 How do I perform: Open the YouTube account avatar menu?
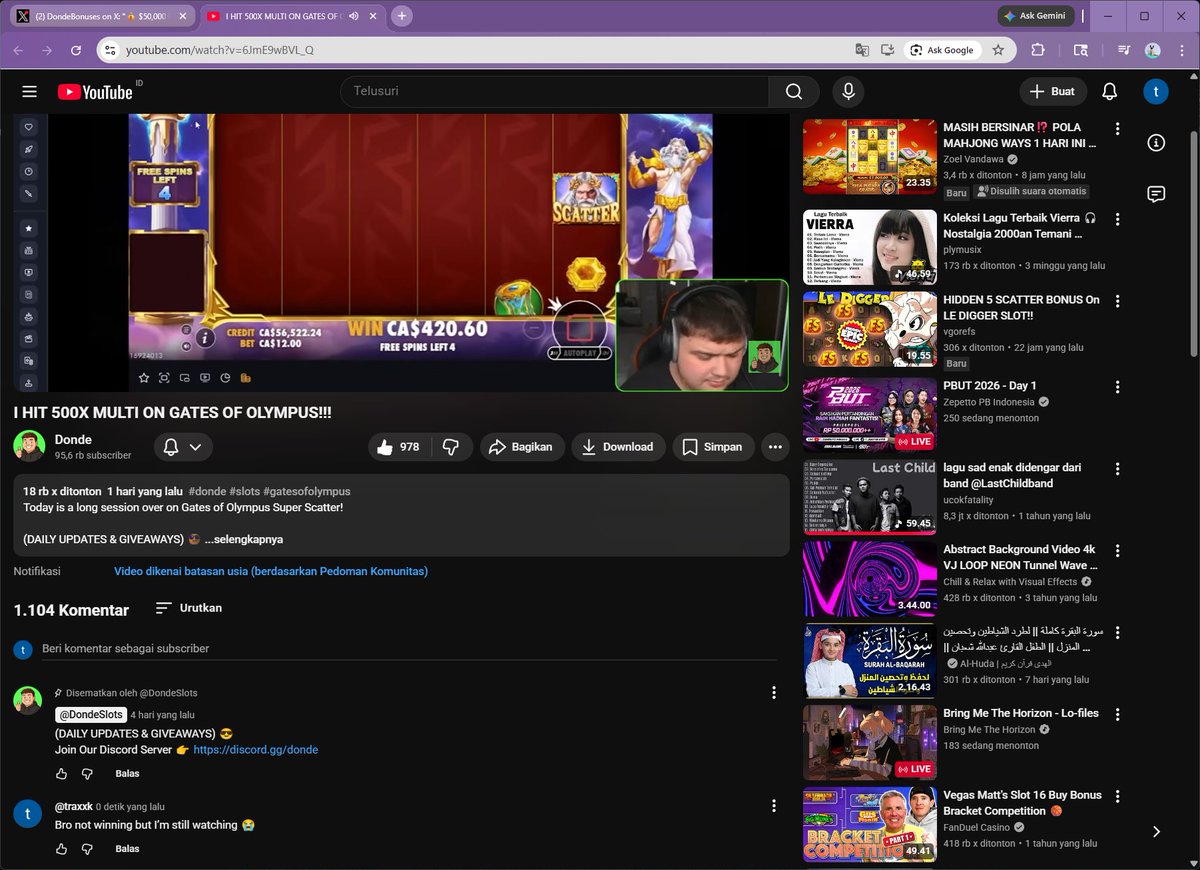[1156, 91]
